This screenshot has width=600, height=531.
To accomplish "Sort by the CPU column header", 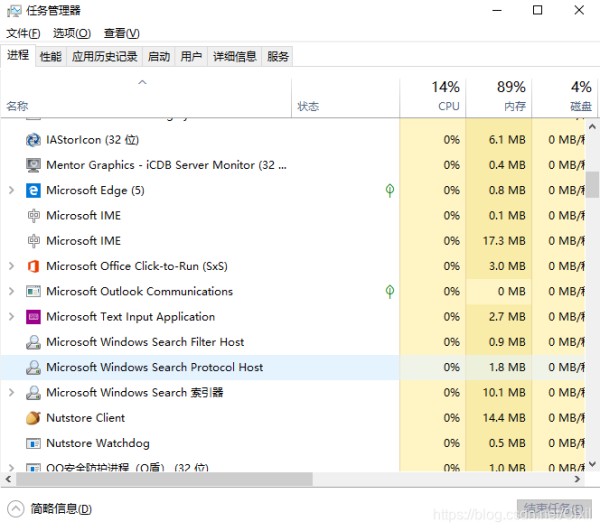I will tap(433, 98).
